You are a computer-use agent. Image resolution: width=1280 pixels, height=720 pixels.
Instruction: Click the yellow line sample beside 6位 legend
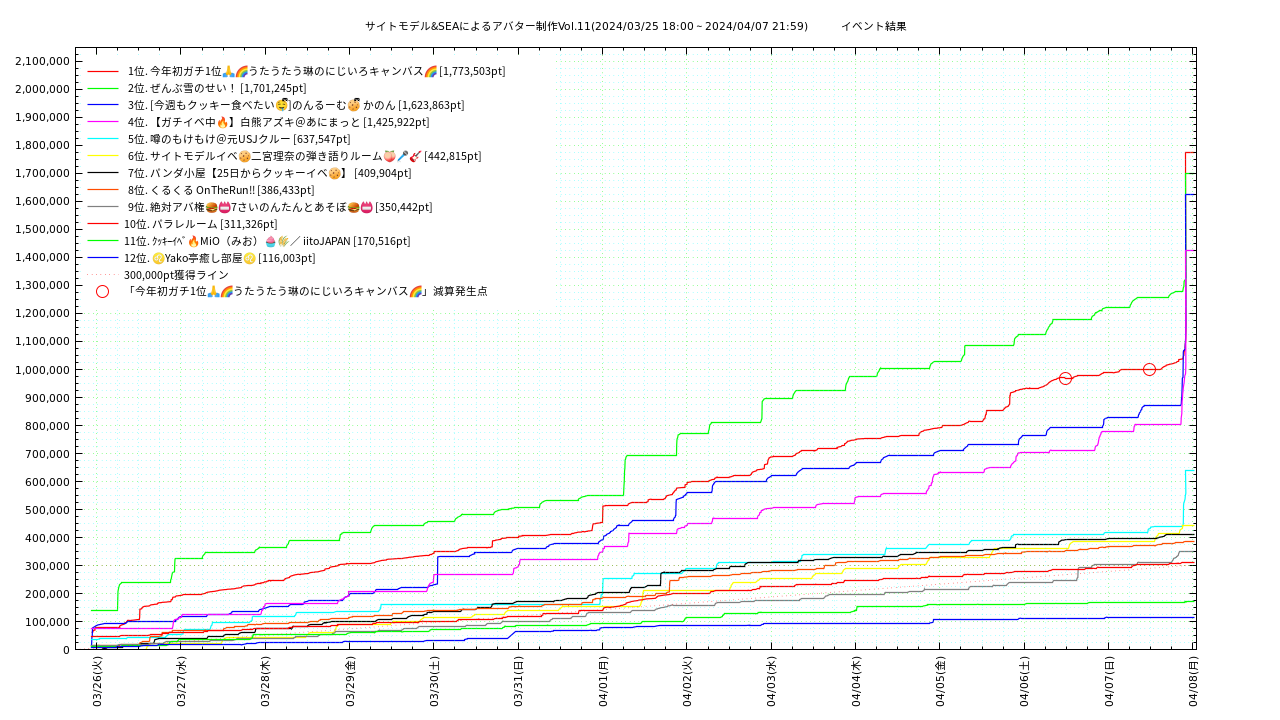(103, 157)
